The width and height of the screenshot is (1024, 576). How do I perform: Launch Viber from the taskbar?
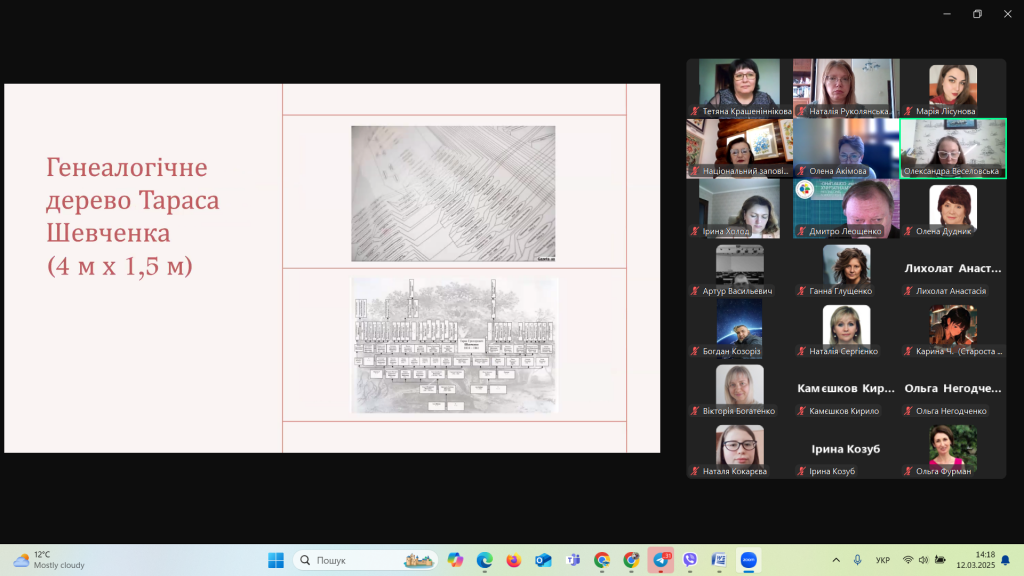pos(690,560)
